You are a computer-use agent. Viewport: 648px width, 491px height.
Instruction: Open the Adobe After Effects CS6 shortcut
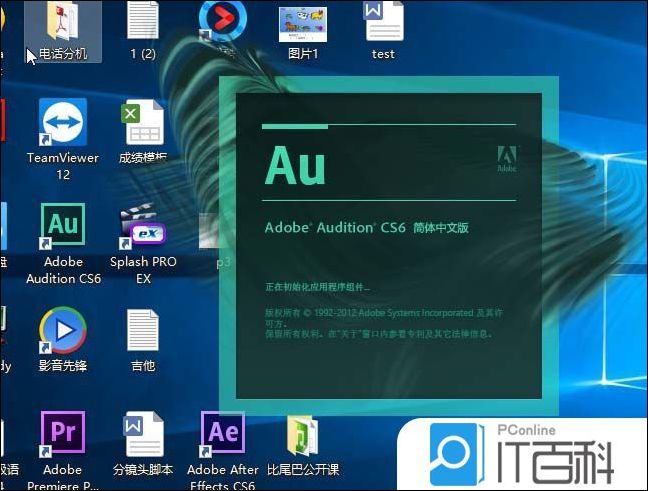point(222,435)
